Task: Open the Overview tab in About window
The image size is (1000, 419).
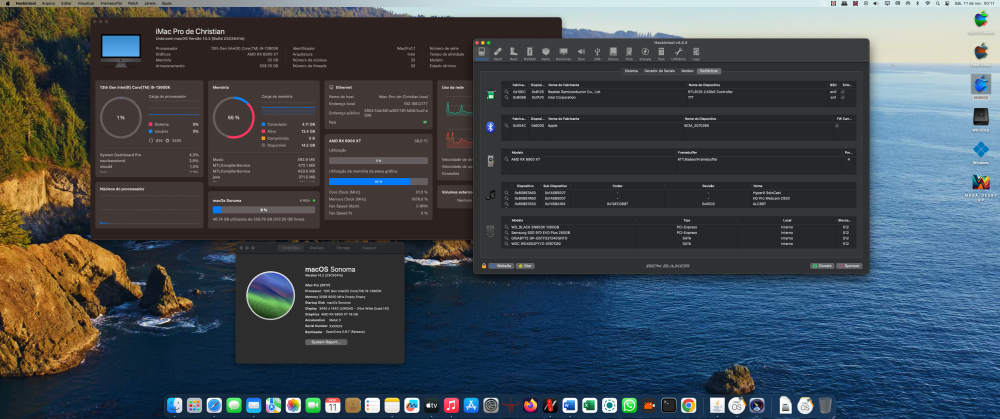Action: coord(291,247)
